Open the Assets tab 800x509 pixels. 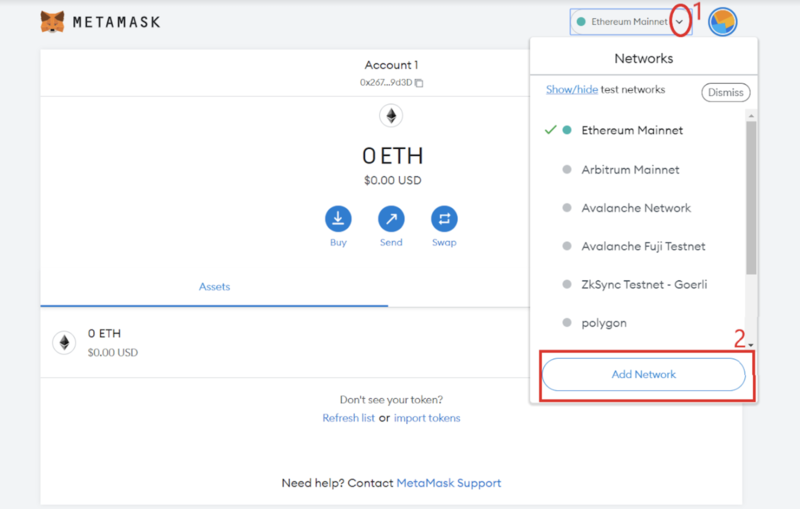[214, 287]
